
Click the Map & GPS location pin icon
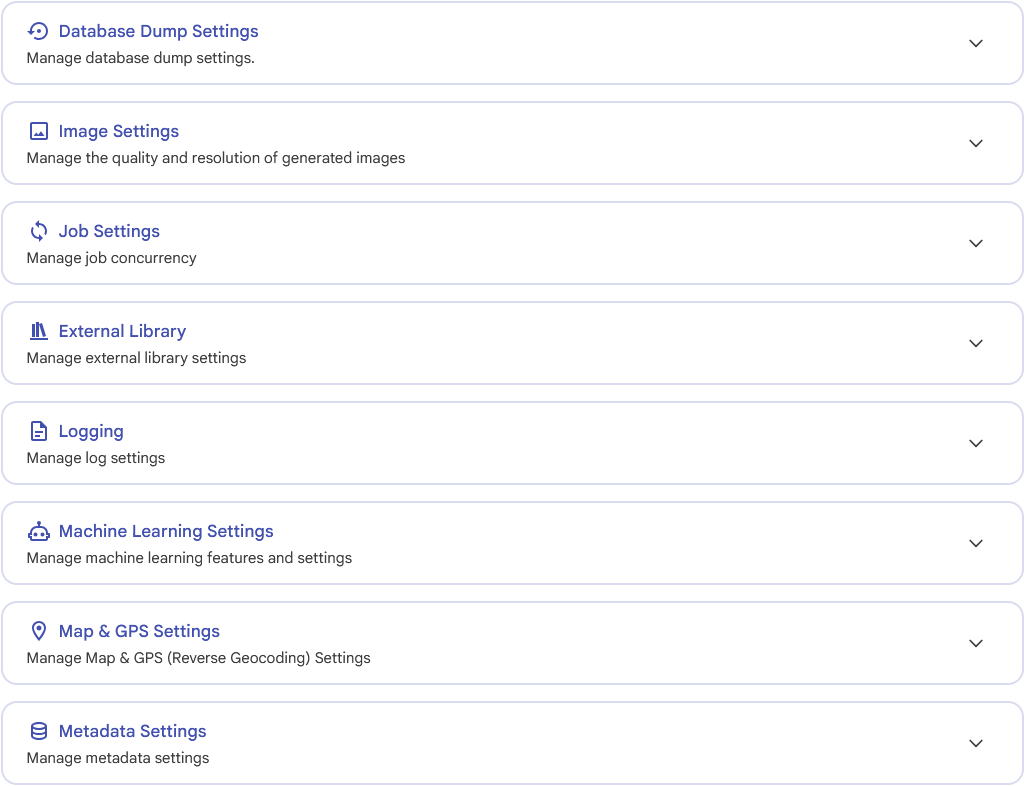[x=38, y=631]
